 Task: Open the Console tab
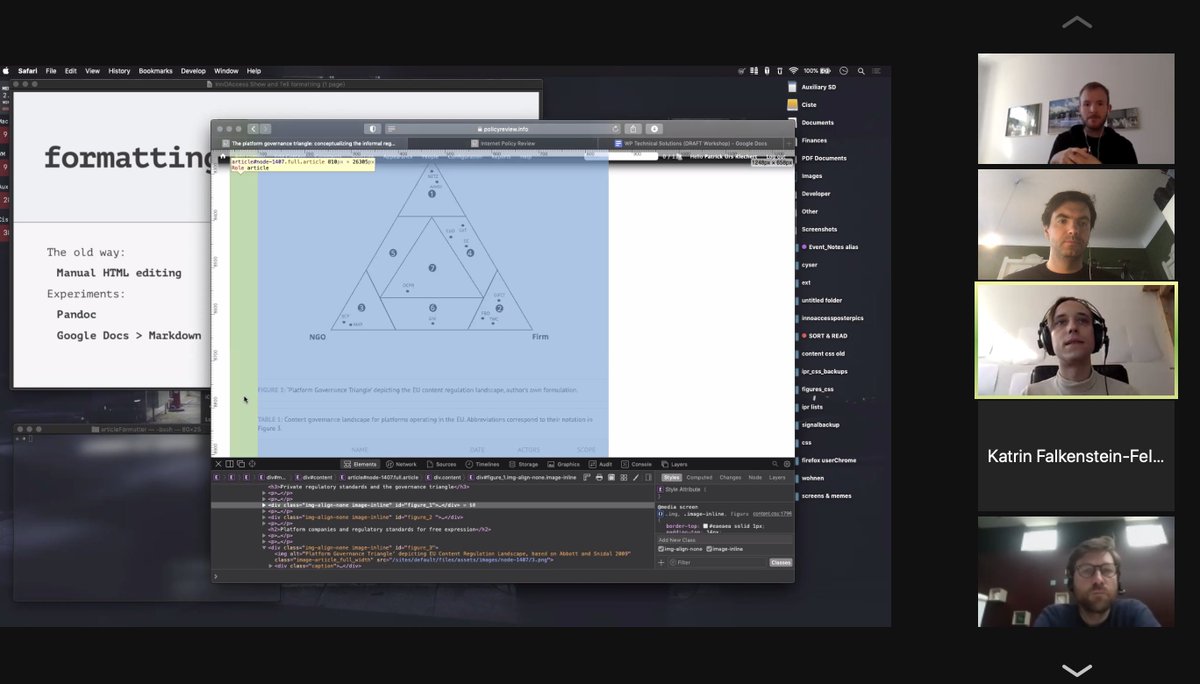click(636, 464)
